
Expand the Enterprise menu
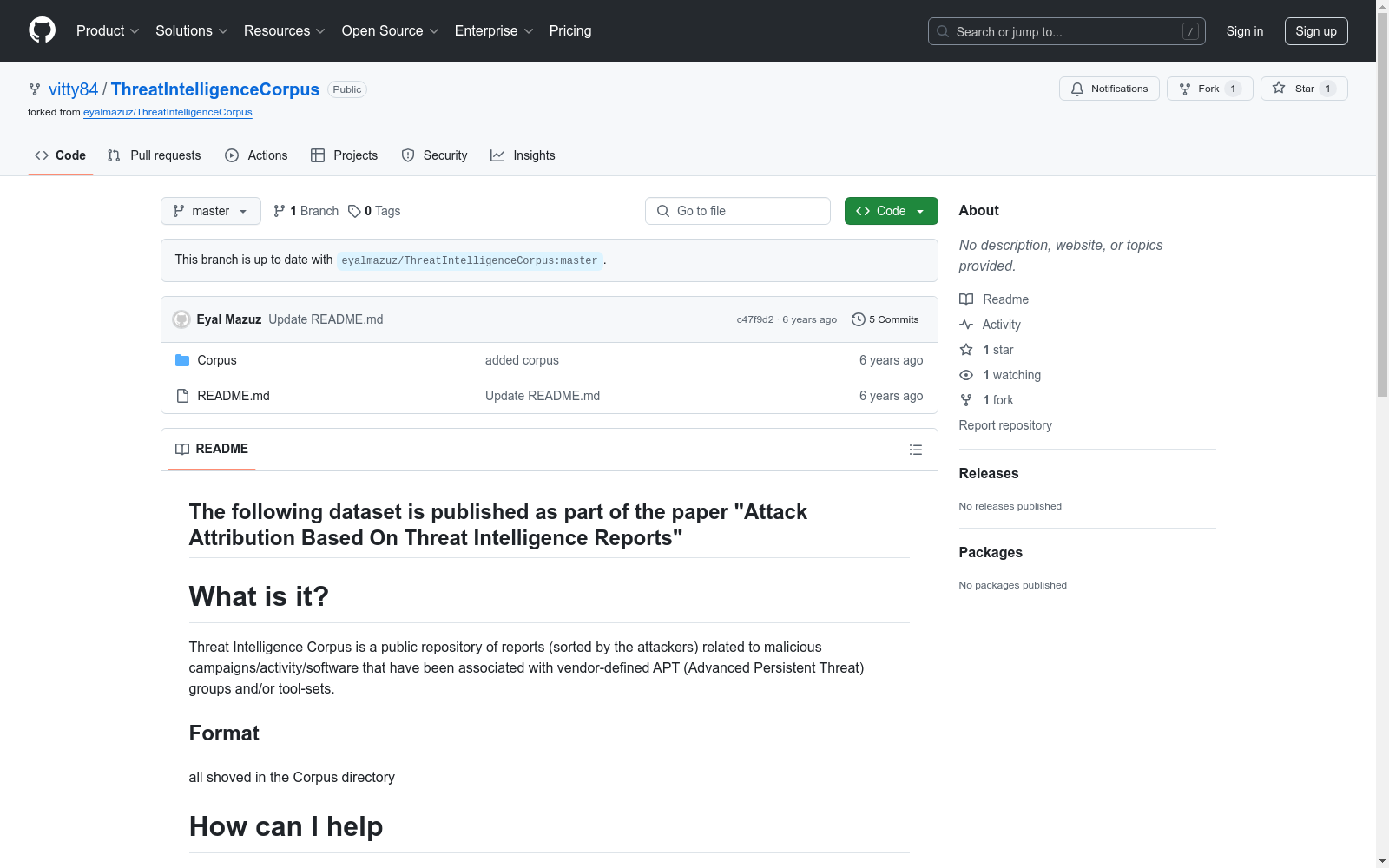[494, 31]
